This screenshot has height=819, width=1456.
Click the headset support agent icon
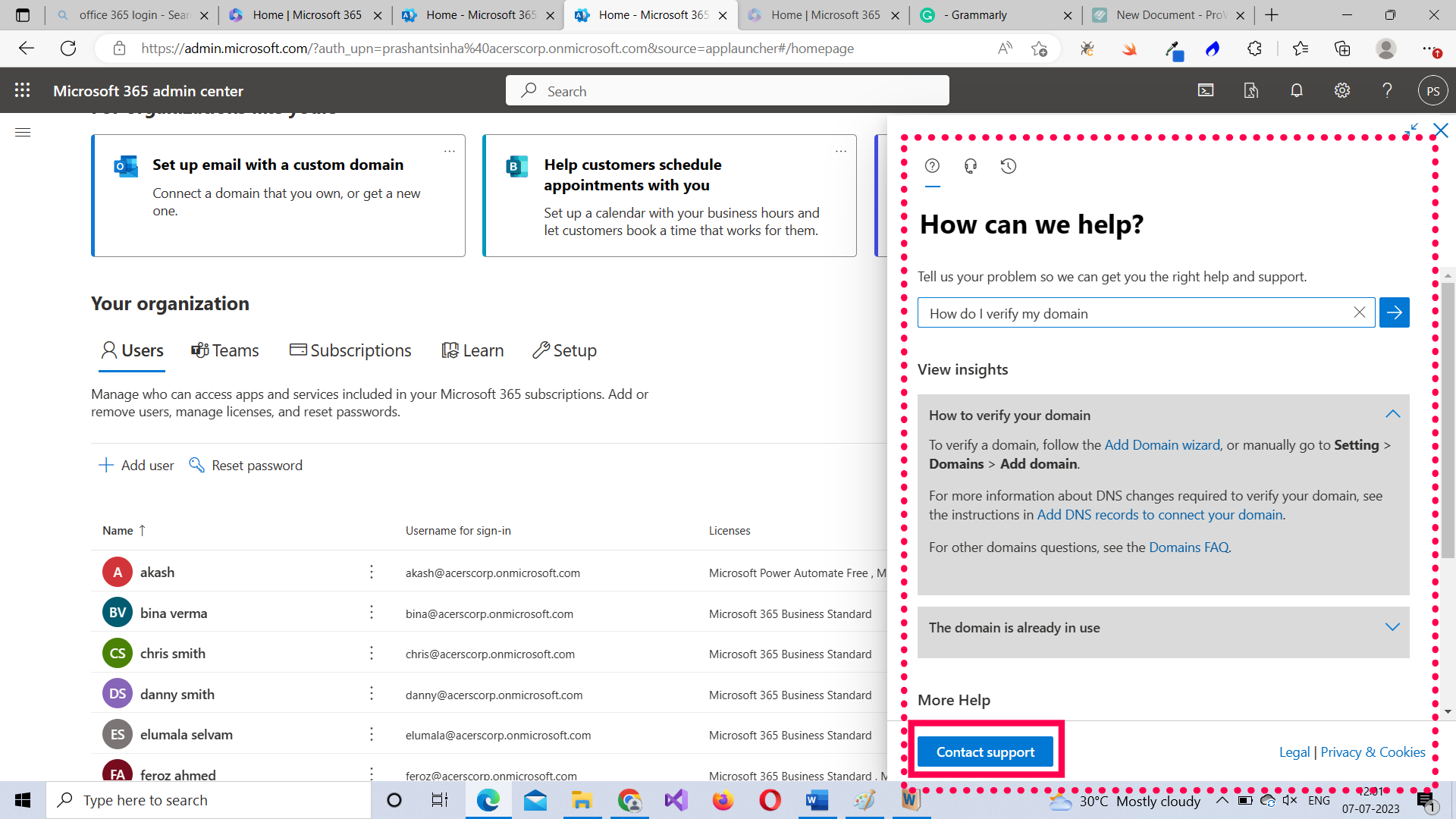[x=970, y=166]
